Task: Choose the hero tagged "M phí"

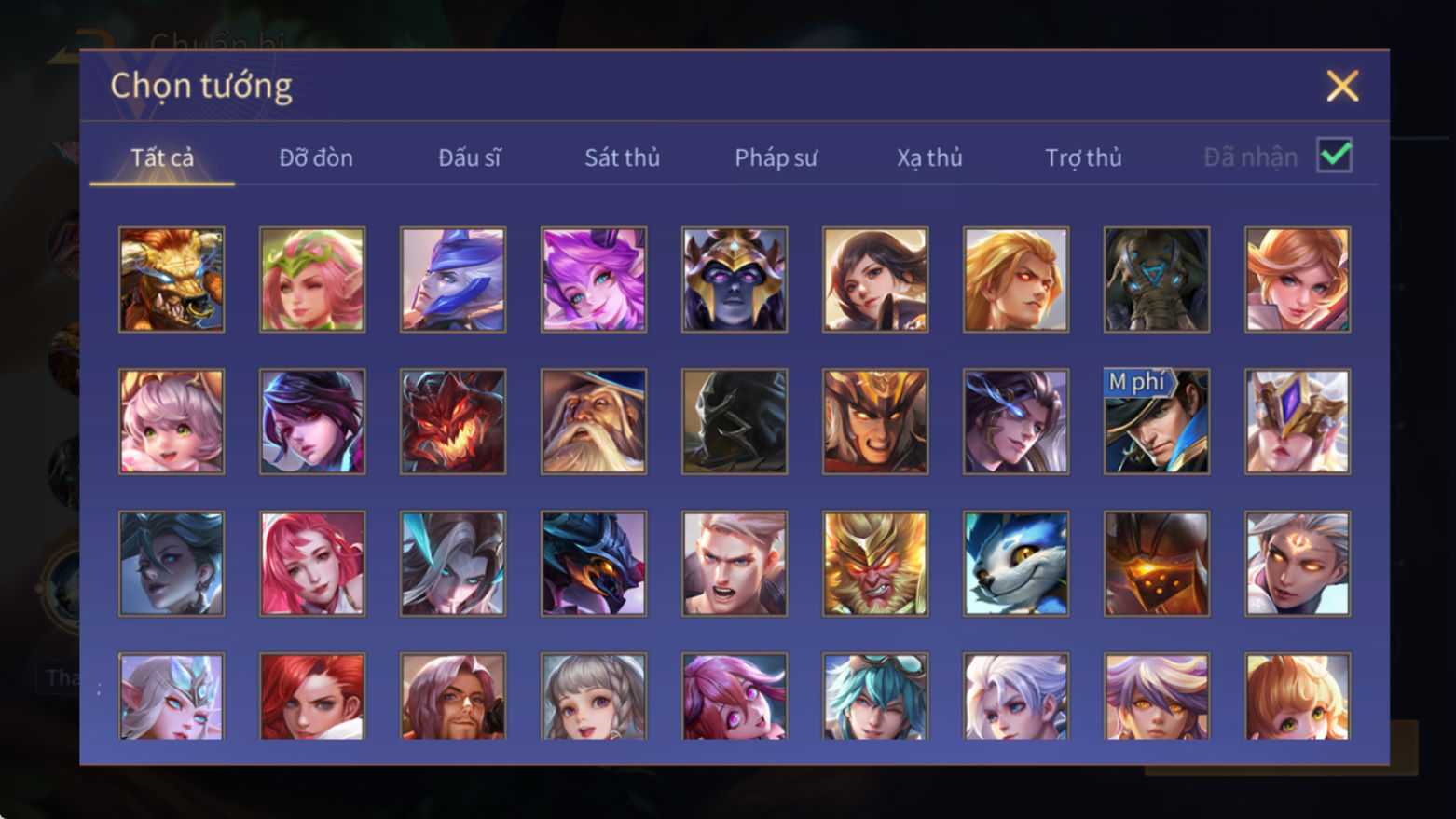Action: point(1157,421)
